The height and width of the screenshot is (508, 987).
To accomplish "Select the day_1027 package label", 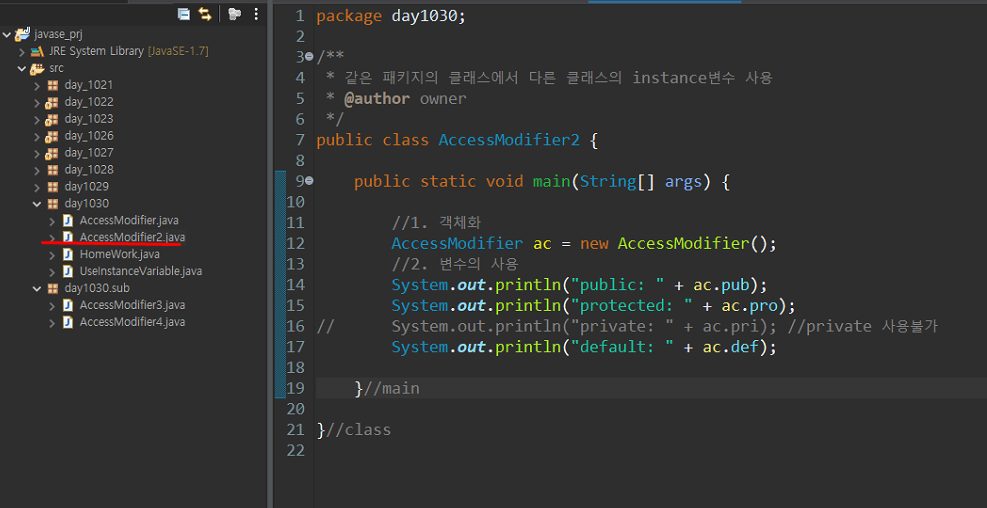I will [89, 153].
